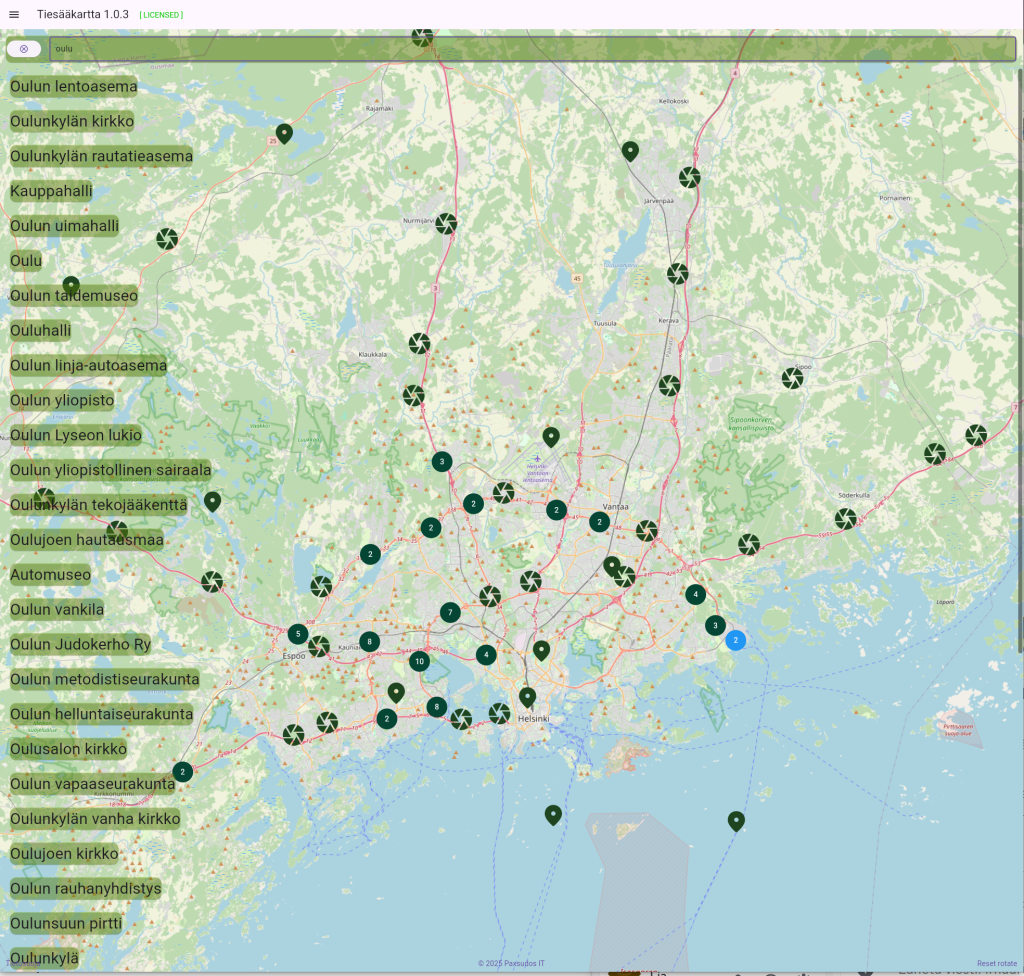This screenshot has width=1024, height=976.
Task: Click the blue cluster marker showing 2
Action: coord(737,641)
